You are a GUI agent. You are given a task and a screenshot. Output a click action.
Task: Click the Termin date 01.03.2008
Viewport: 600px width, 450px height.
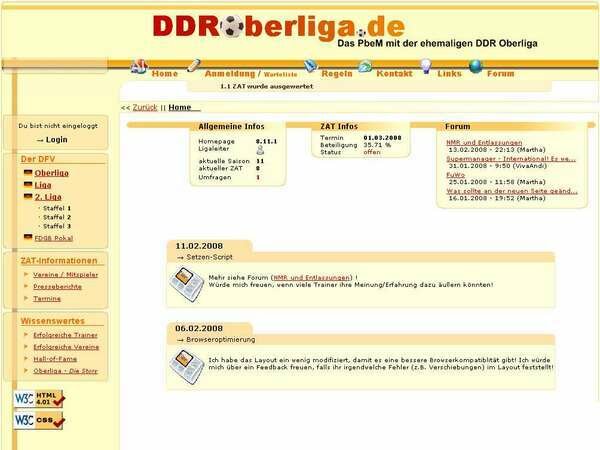click(x=382, y=138)
